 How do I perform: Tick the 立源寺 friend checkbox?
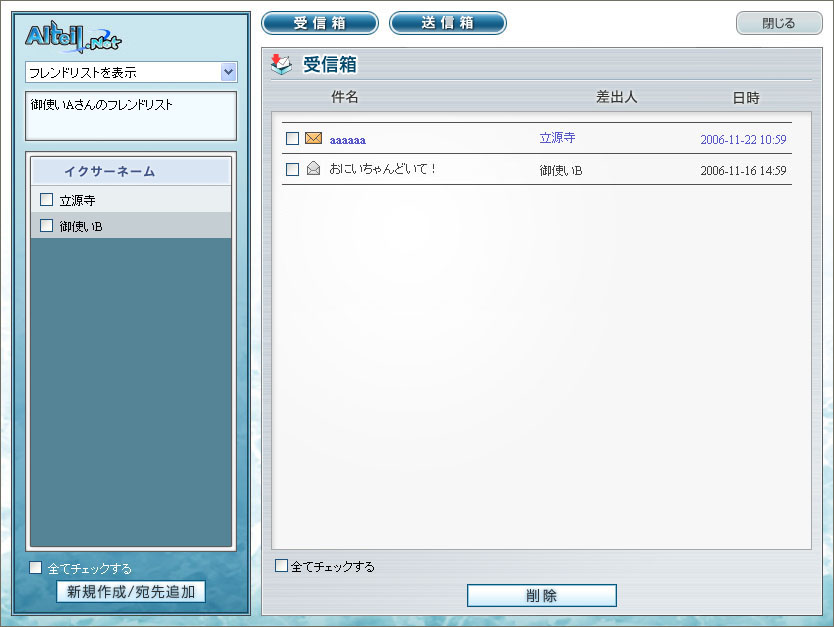[46, 200]
